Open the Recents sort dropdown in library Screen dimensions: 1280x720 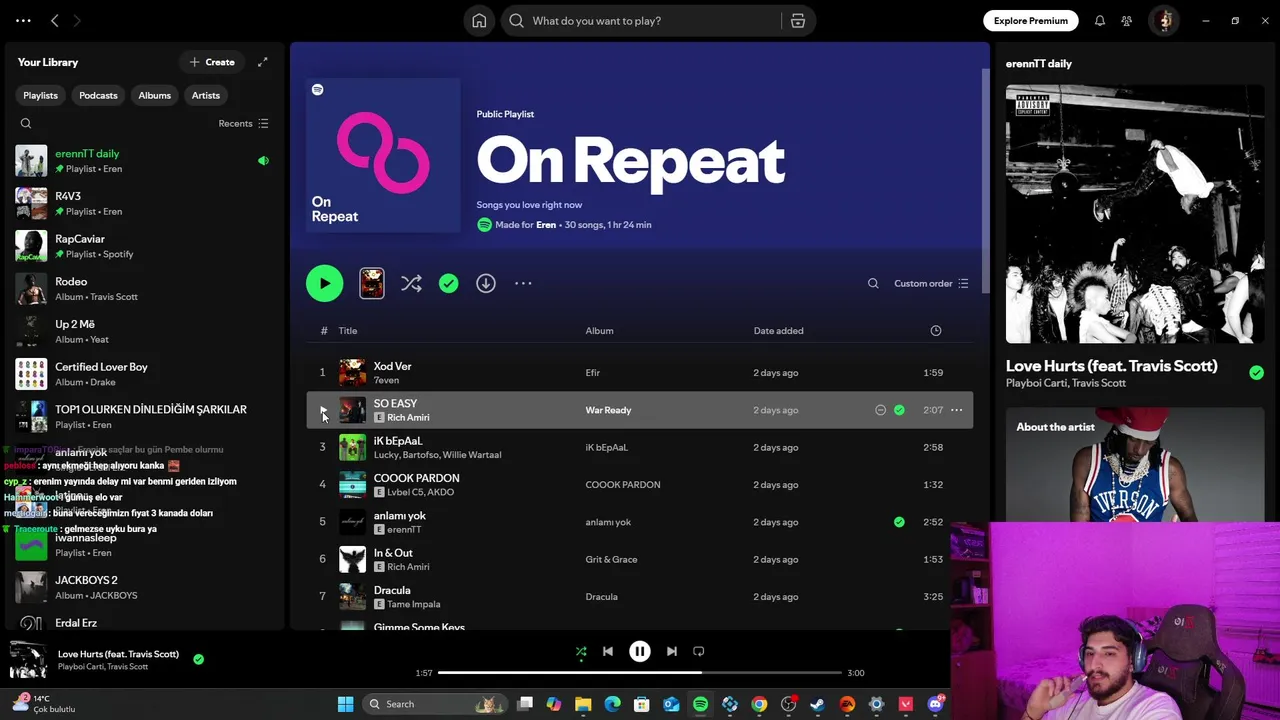point(243,124)
